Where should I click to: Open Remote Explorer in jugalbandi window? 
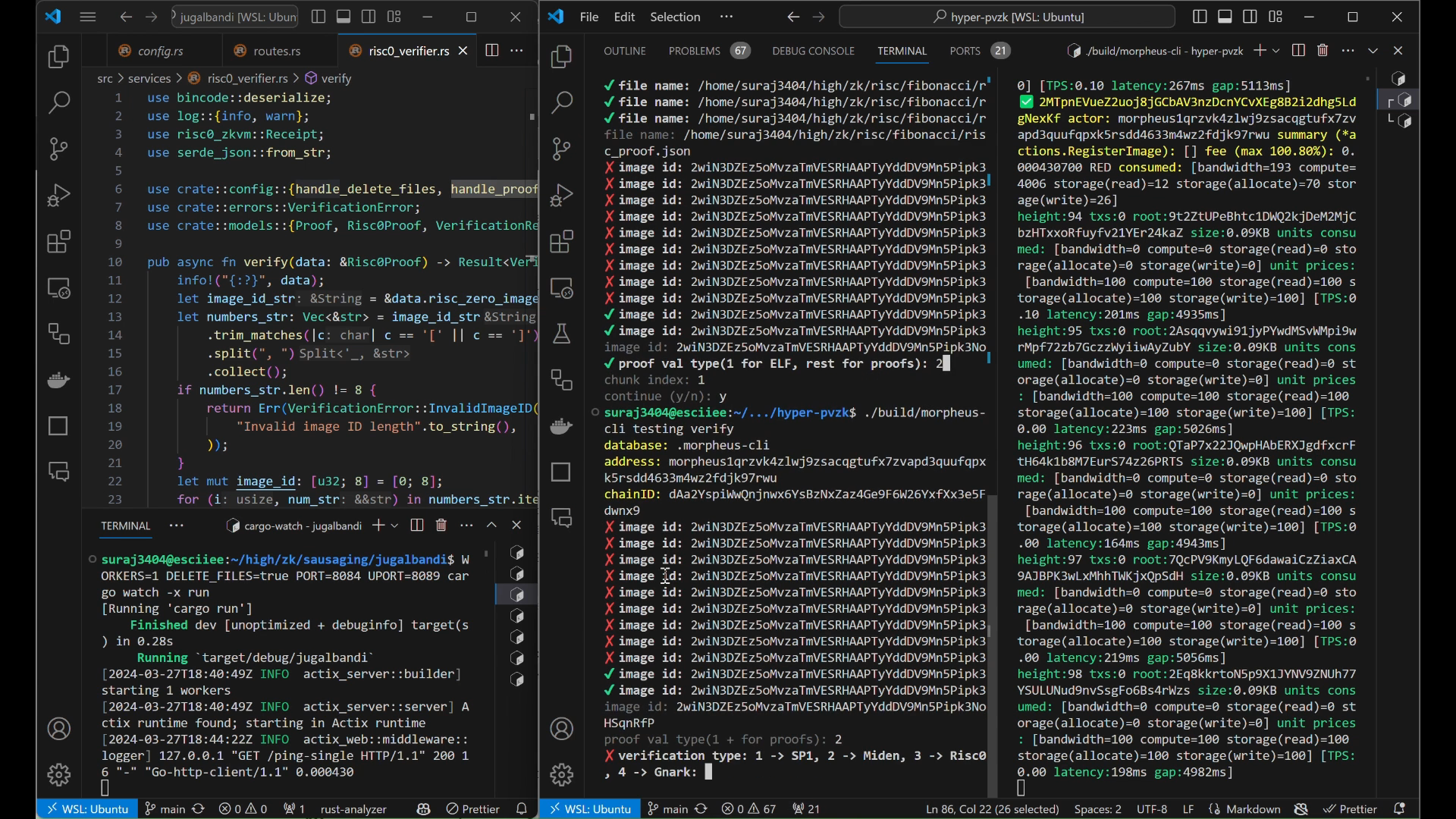(x=59, y=288)
